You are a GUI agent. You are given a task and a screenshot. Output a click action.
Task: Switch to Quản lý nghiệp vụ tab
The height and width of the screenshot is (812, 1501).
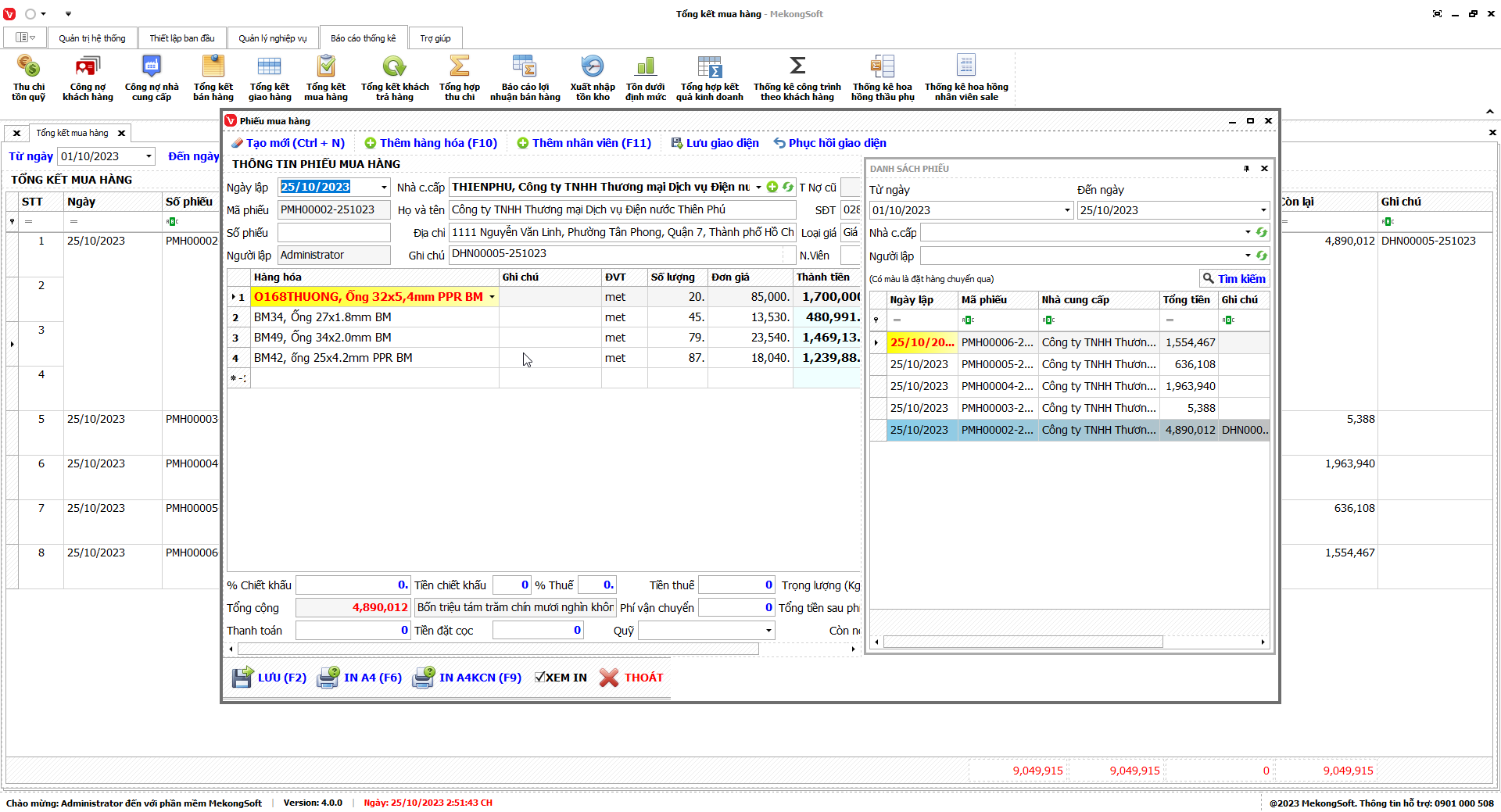(272, 38)
